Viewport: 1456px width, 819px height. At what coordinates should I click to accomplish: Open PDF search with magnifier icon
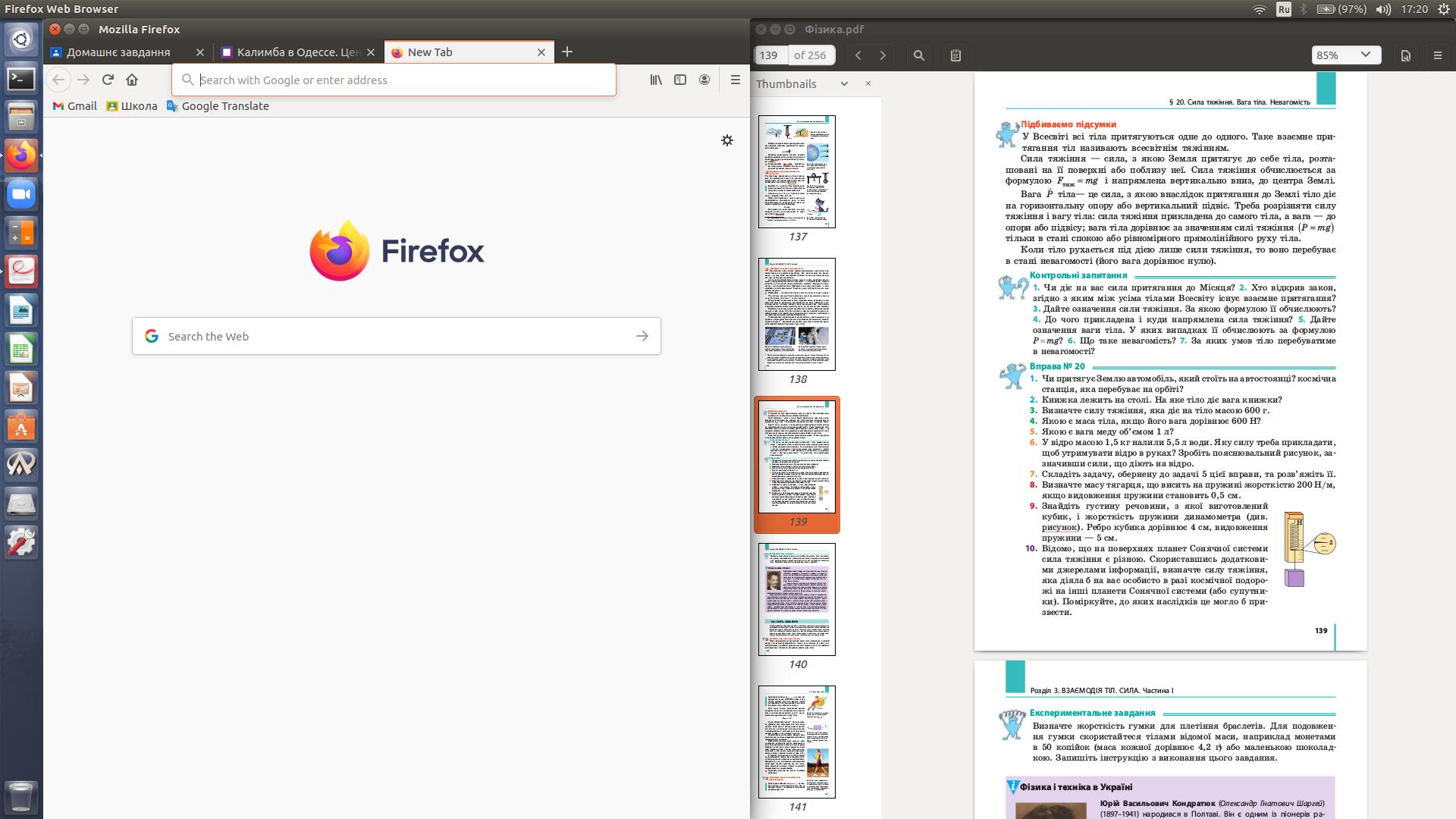click(x=919, y=55)
